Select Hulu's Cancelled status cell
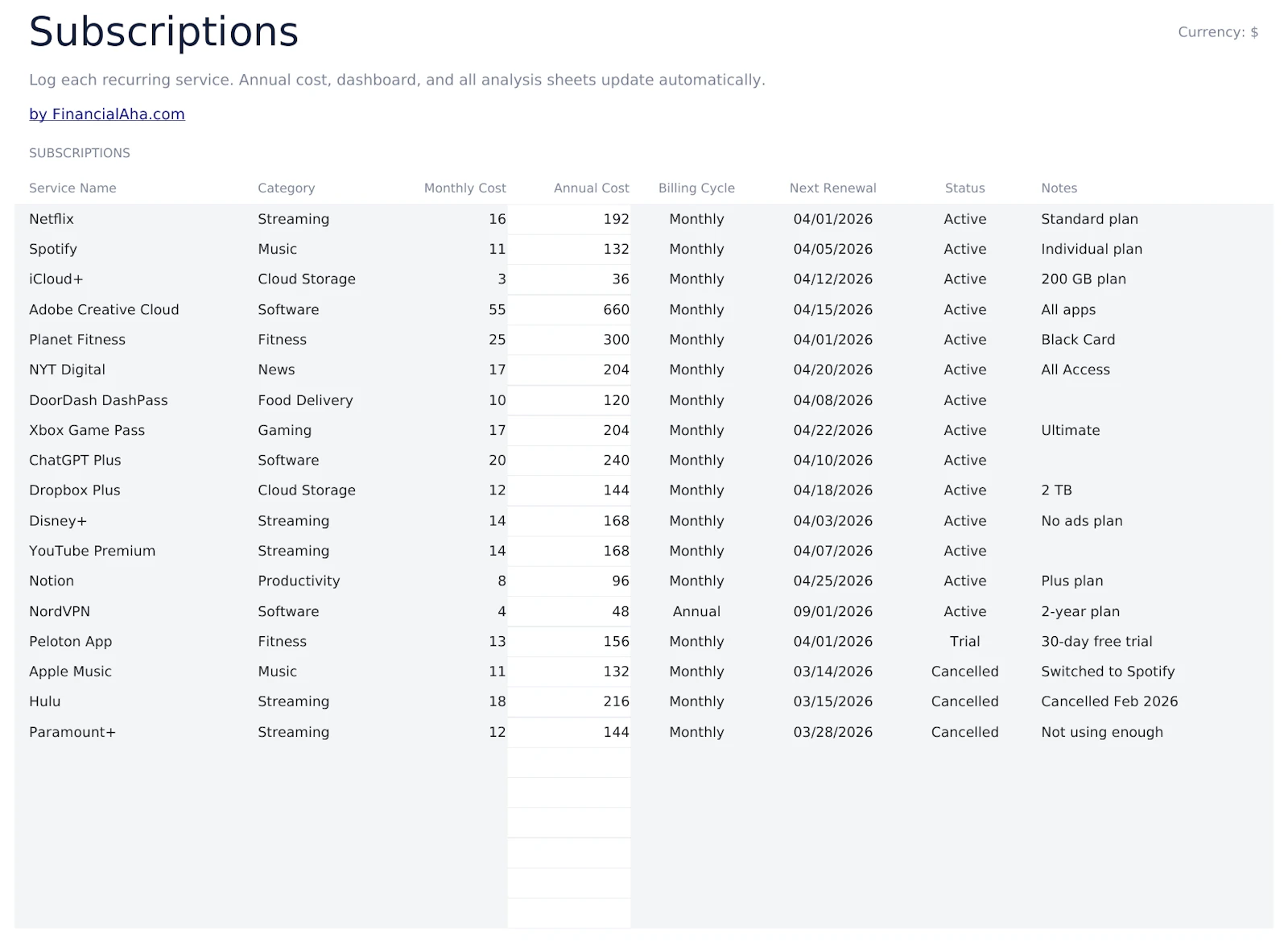This screenshot has height=943, width=1288. click(x=965, y=701)
